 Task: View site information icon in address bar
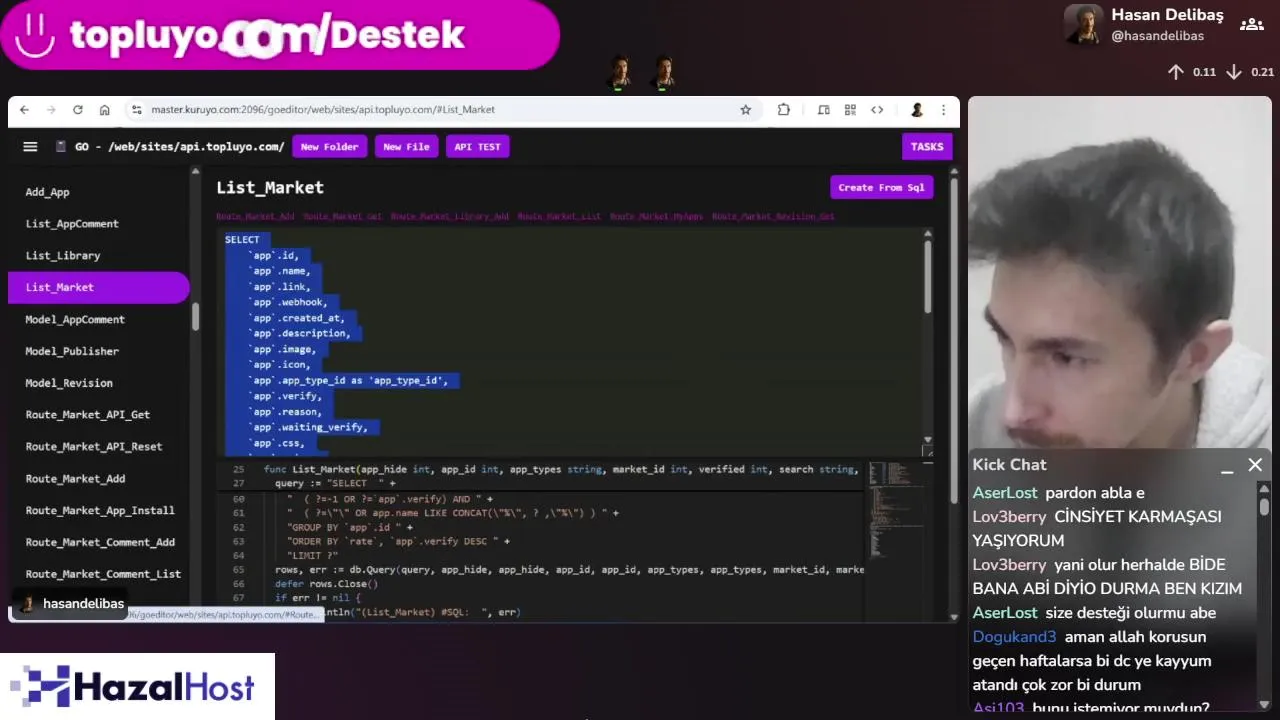(137, 110)
